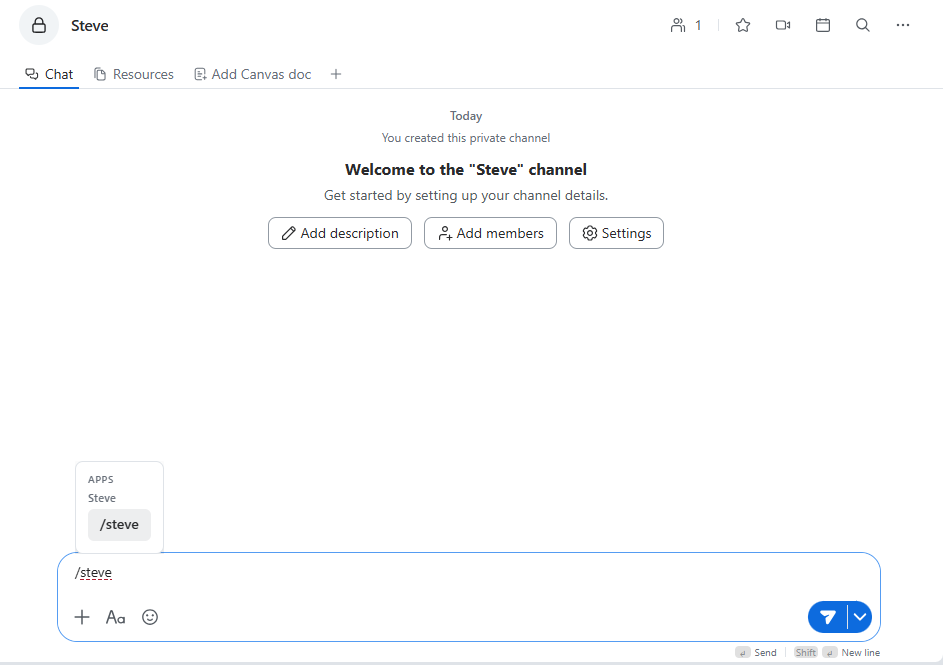This screenshot has height=665, width=943.
Task: Send the message with paper plane button
Action: pos(828,617)
